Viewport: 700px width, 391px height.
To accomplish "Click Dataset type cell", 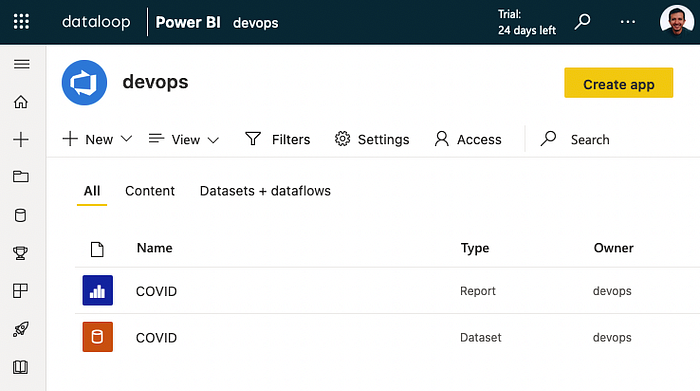I will (481, 337).
